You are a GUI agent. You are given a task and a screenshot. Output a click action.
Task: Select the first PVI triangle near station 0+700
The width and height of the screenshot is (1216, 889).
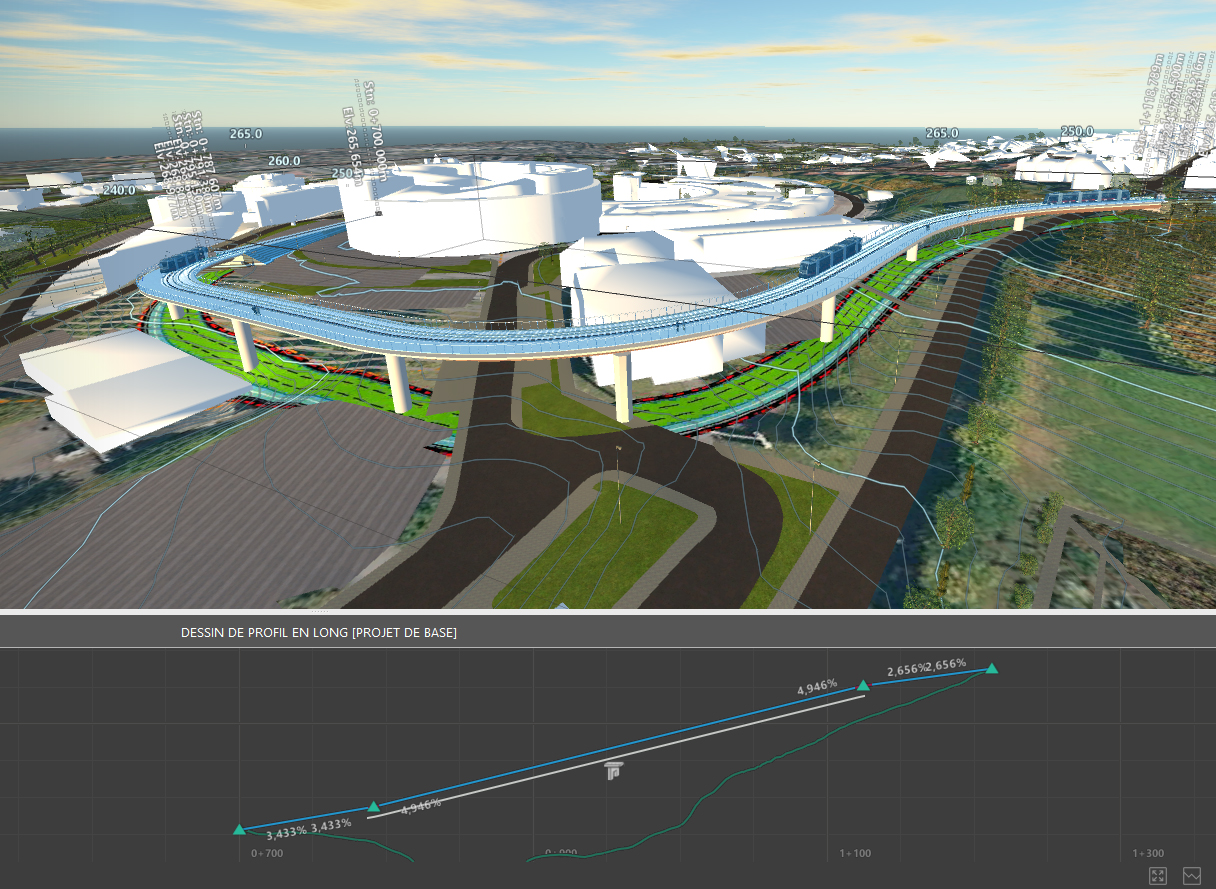(239, 829)
